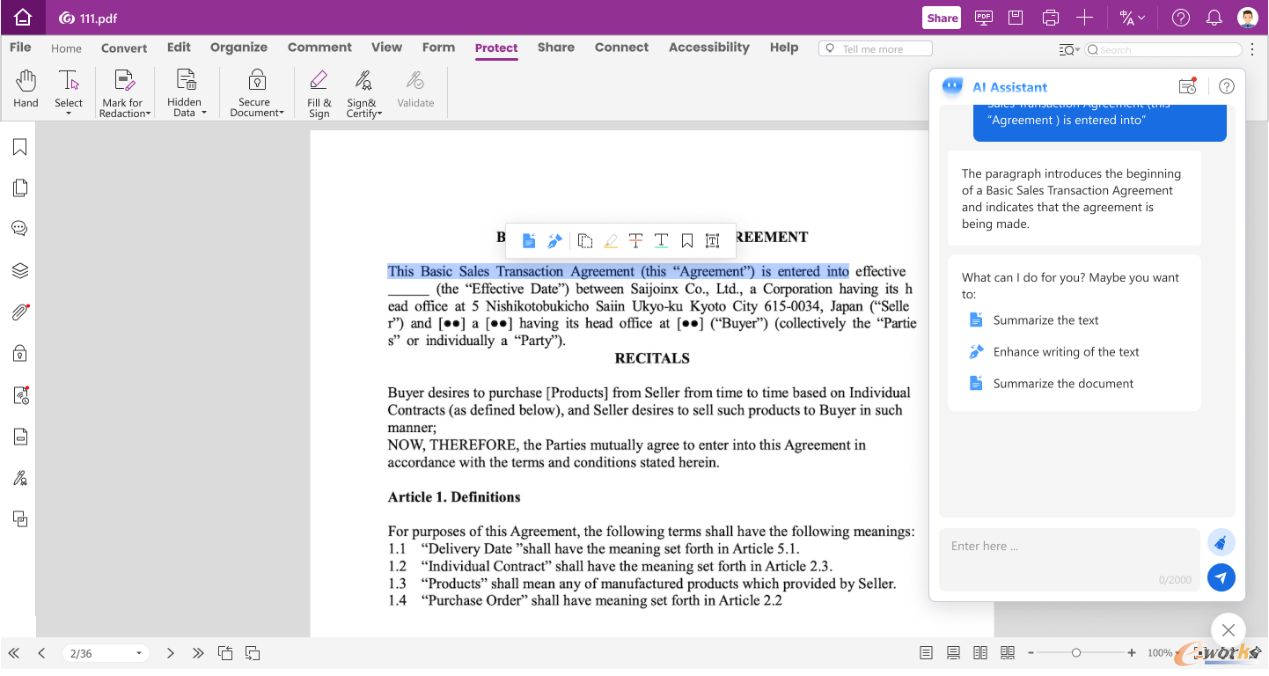This screenshot has height=676, width=1269.
Task: Close the AI Assistant with the X button
Action: pyautogui.click(x=1228, y=630)
